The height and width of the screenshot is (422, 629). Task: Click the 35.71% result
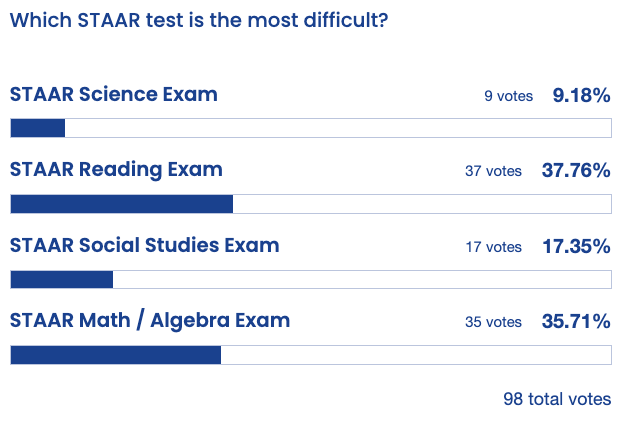[x=575, y=322]
